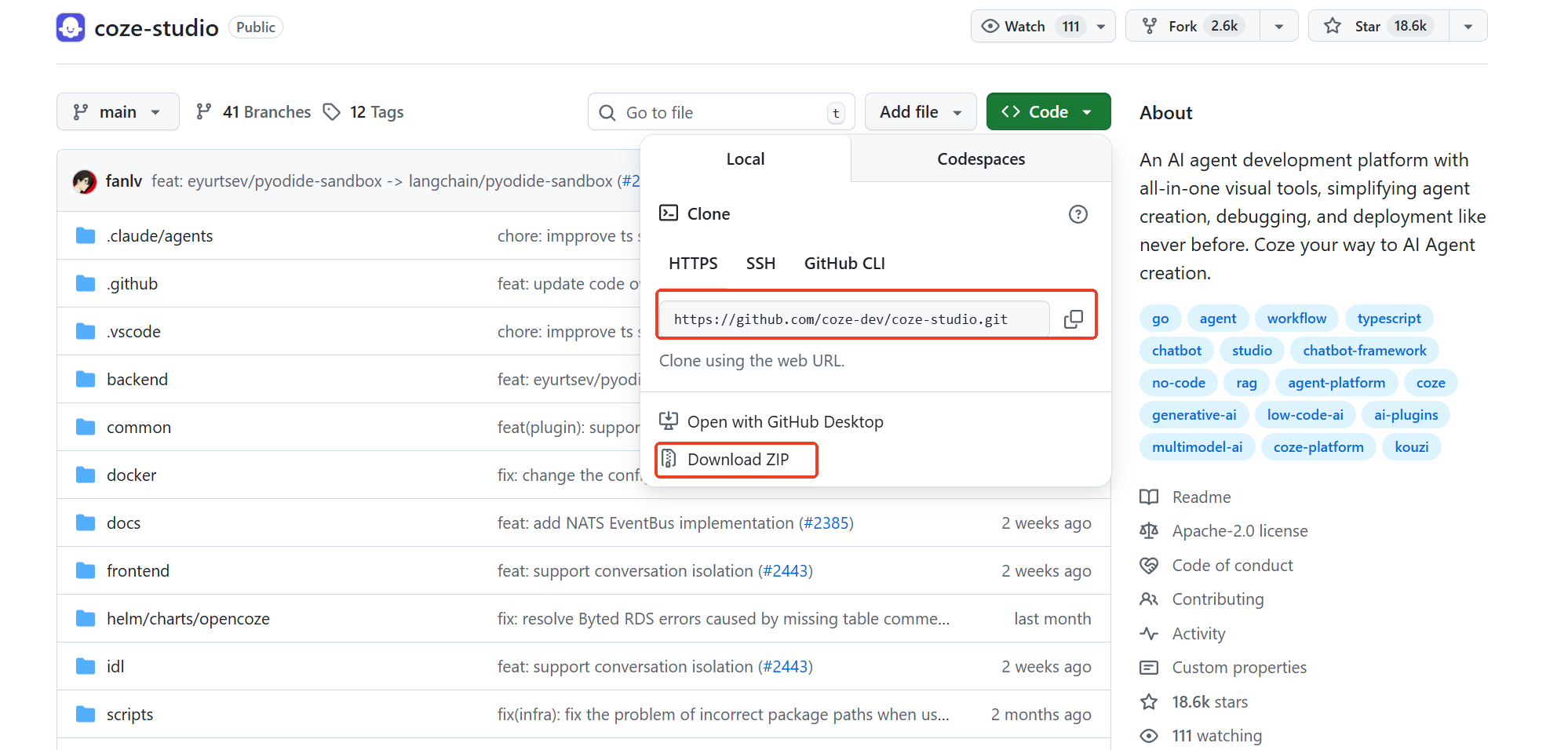Viewport: 1568px width, 750px height.
Task: Click the search magnifier in Go to file
Action: (x=607, y=113)
